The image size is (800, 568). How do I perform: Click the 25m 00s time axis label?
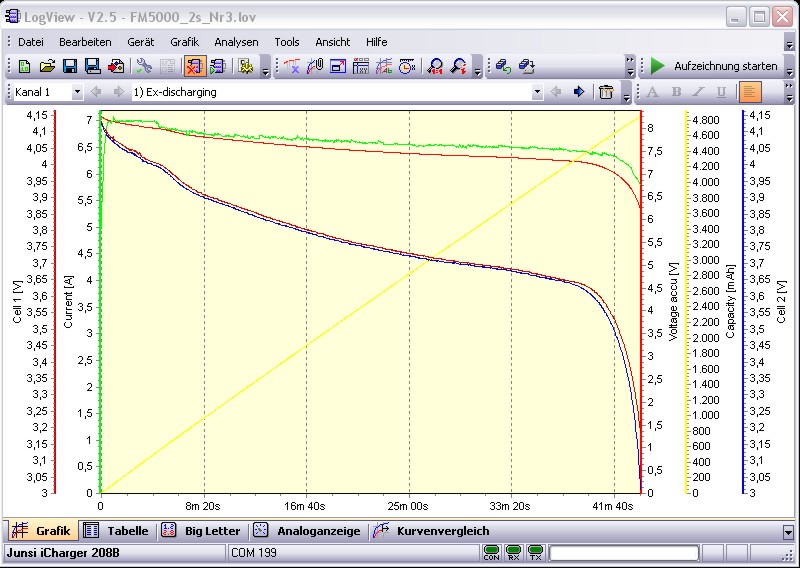click(x=408, y=506)
